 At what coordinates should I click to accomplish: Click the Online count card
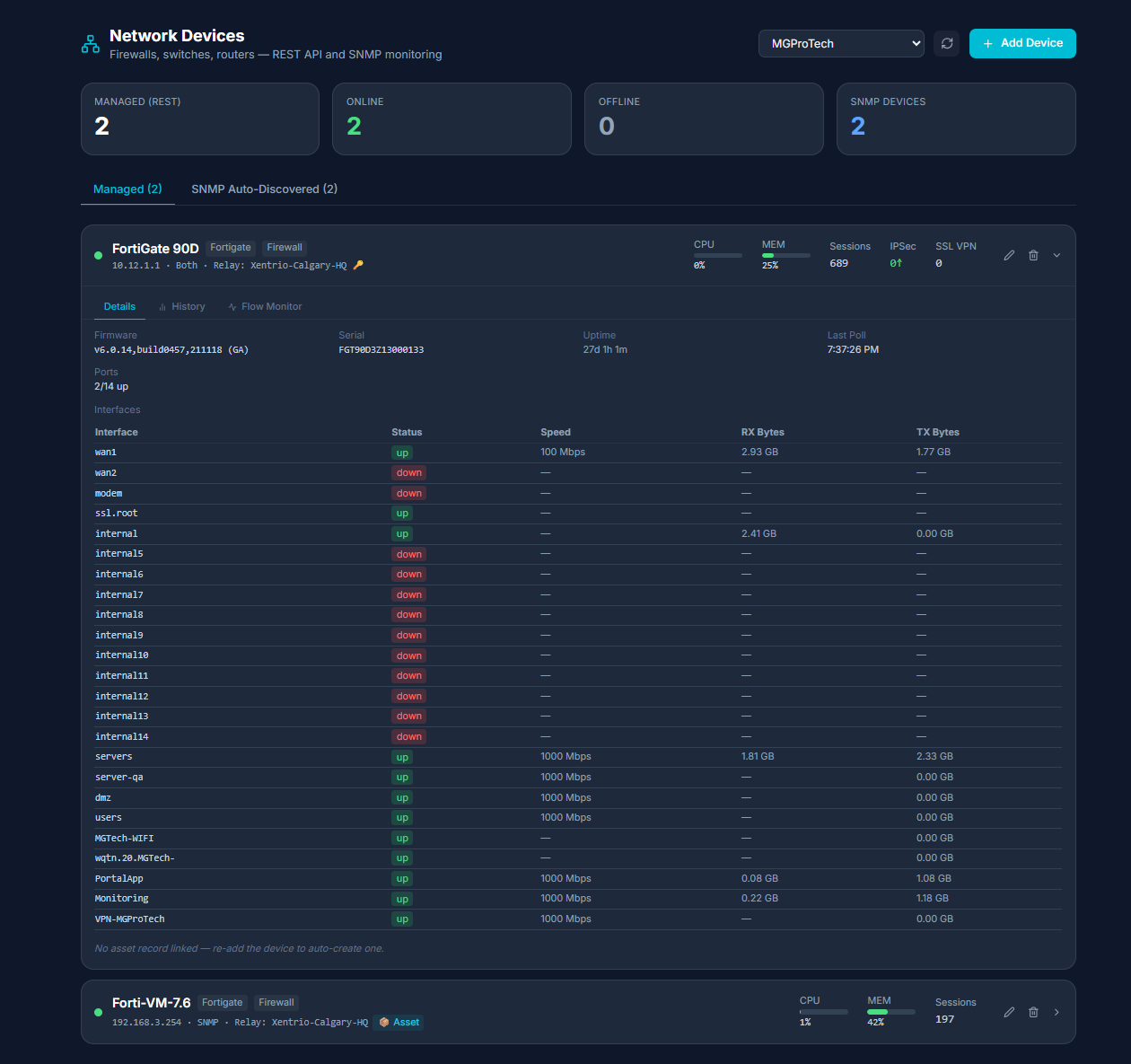click(452, 119)
